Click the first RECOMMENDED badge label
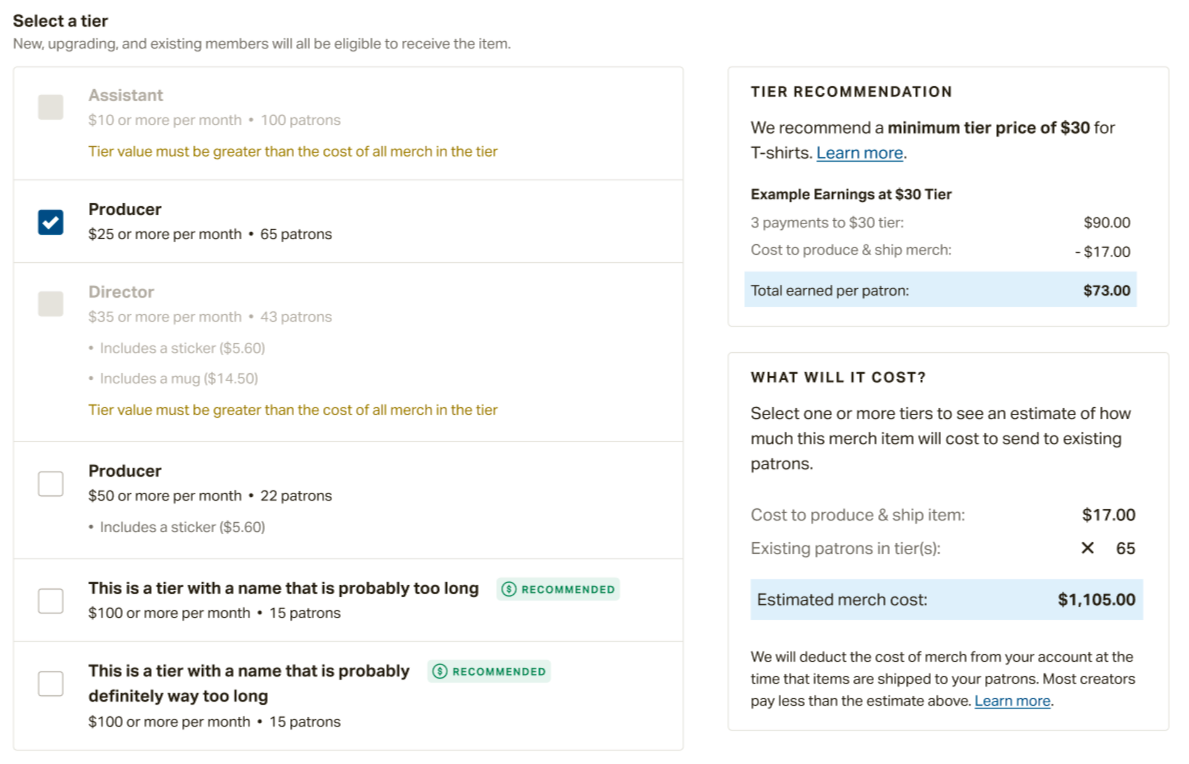Image resolution: width=1189 pixels, height=764 pixels. [568, 590]
